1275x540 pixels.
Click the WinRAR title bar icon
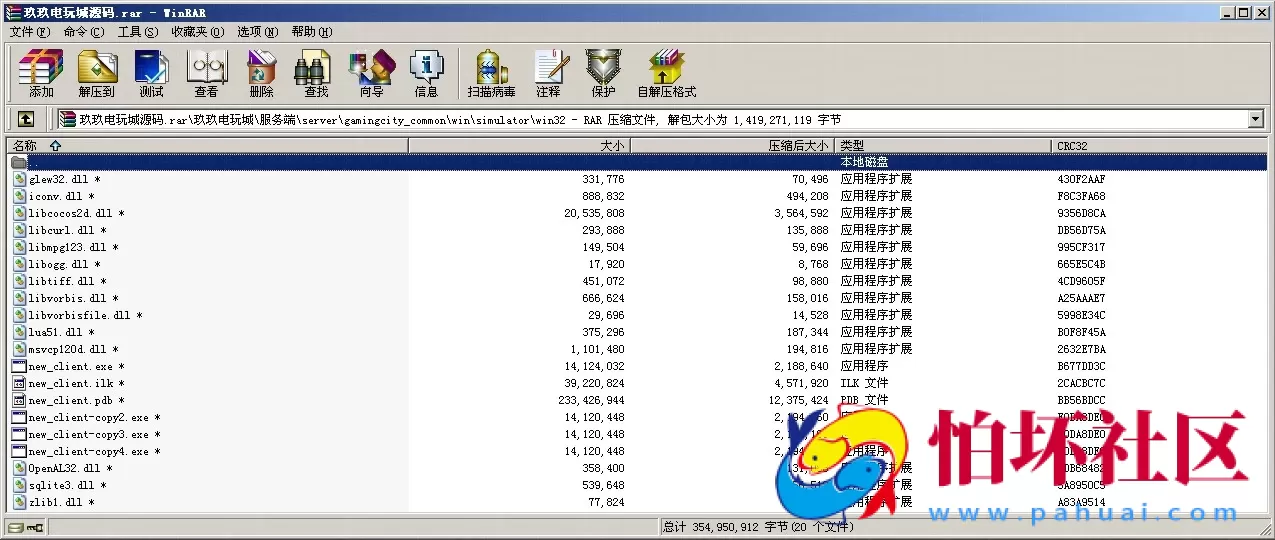[11, 12]
